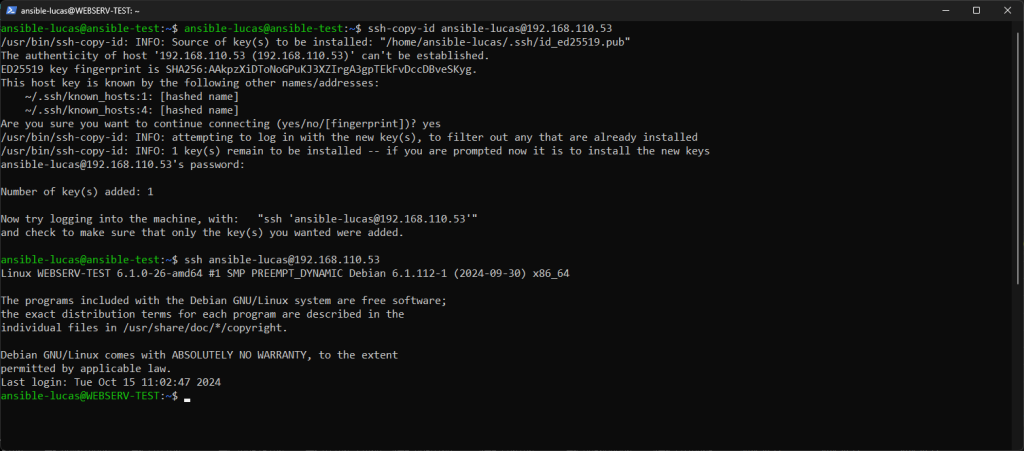Image resolution: width=1024 pixels, height=451 pixels.
Task: Click the 'Number of key(s) added: 1' line
Action: (77, 191)
